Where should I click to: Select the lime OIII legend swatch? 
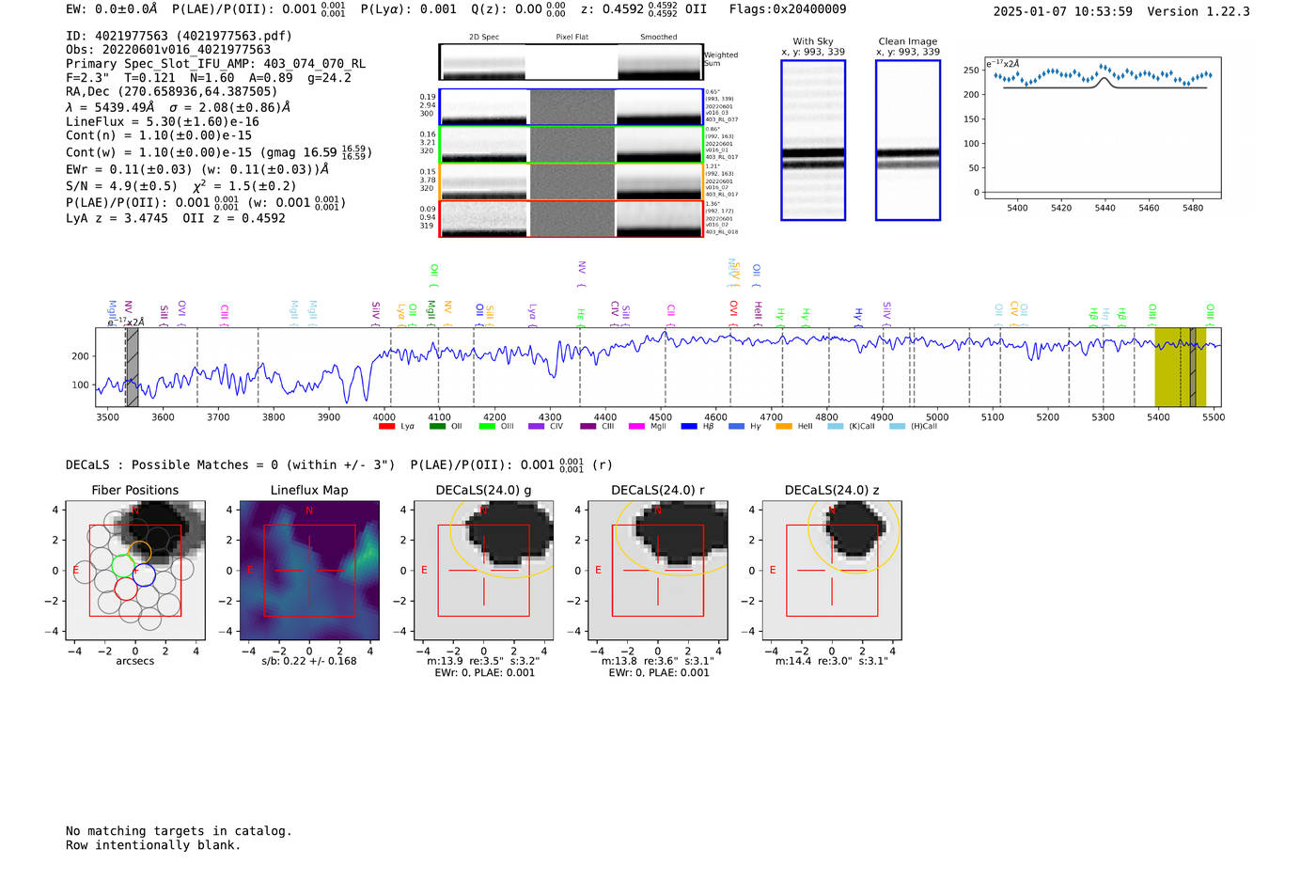487,427
